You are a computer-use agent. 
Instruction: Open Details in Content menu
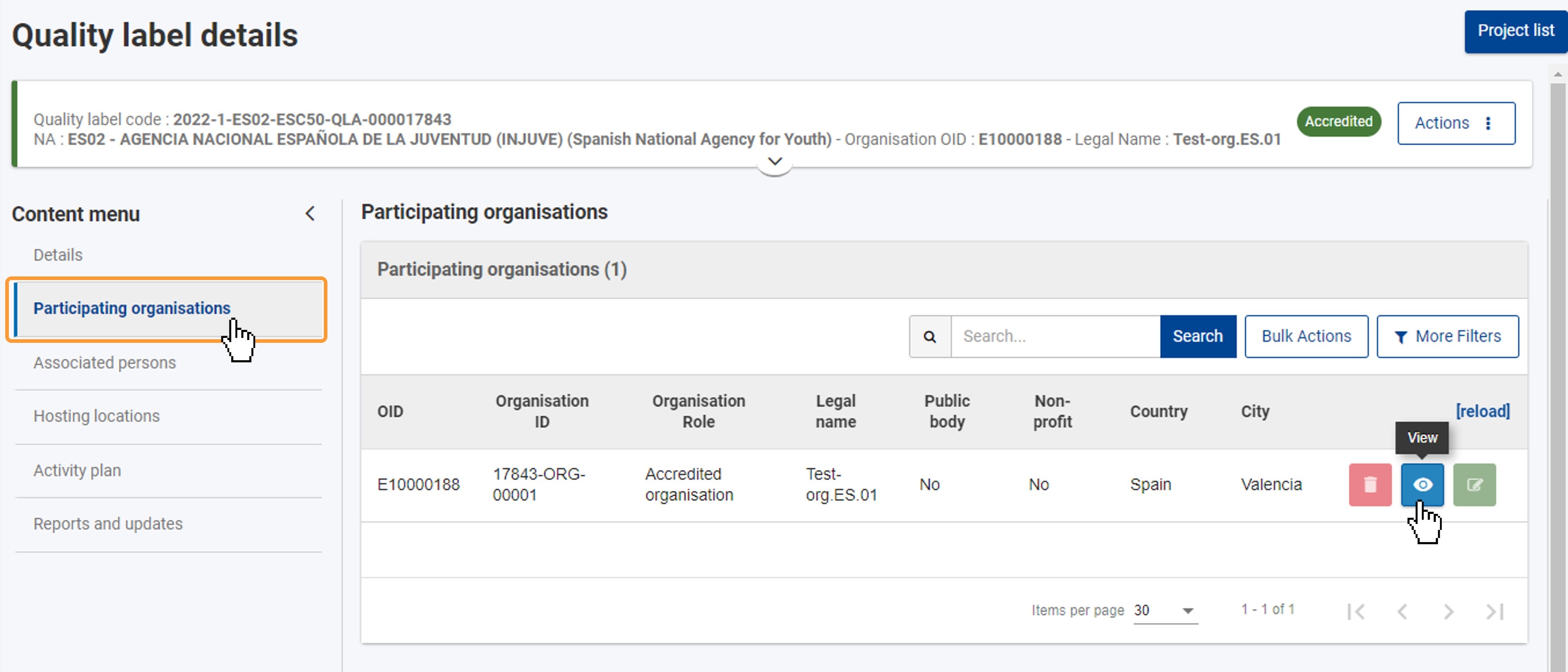[58, 255]
